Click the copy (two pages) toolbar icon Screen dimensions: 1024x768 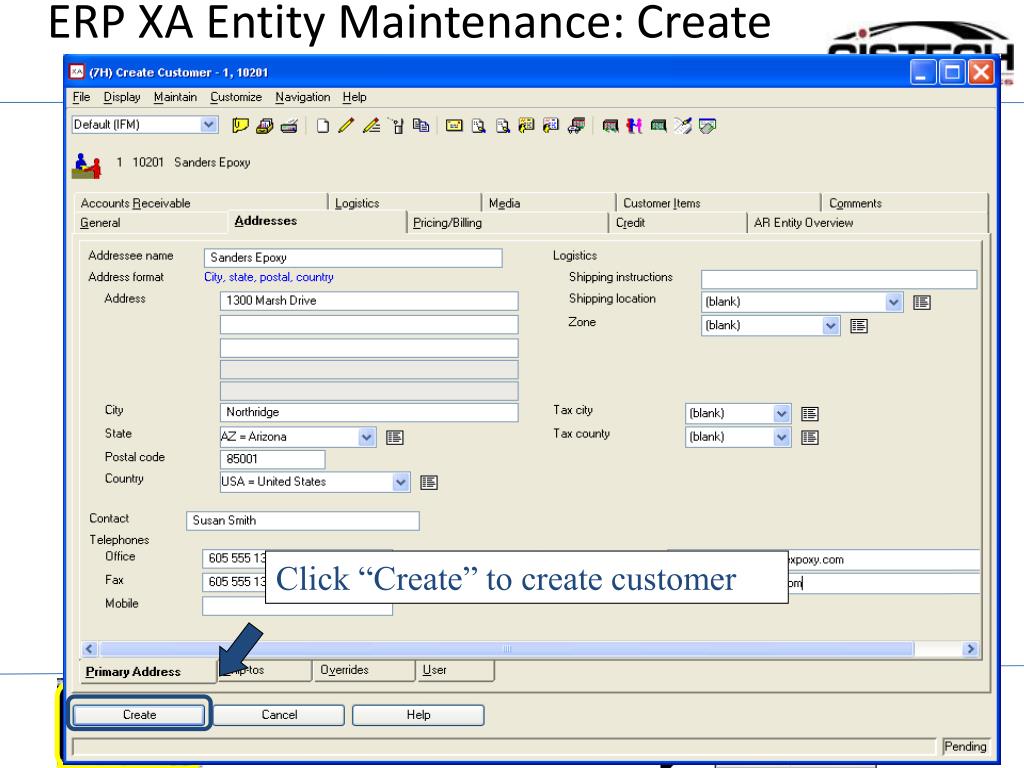pyautogui.click(x=421, y=125)
